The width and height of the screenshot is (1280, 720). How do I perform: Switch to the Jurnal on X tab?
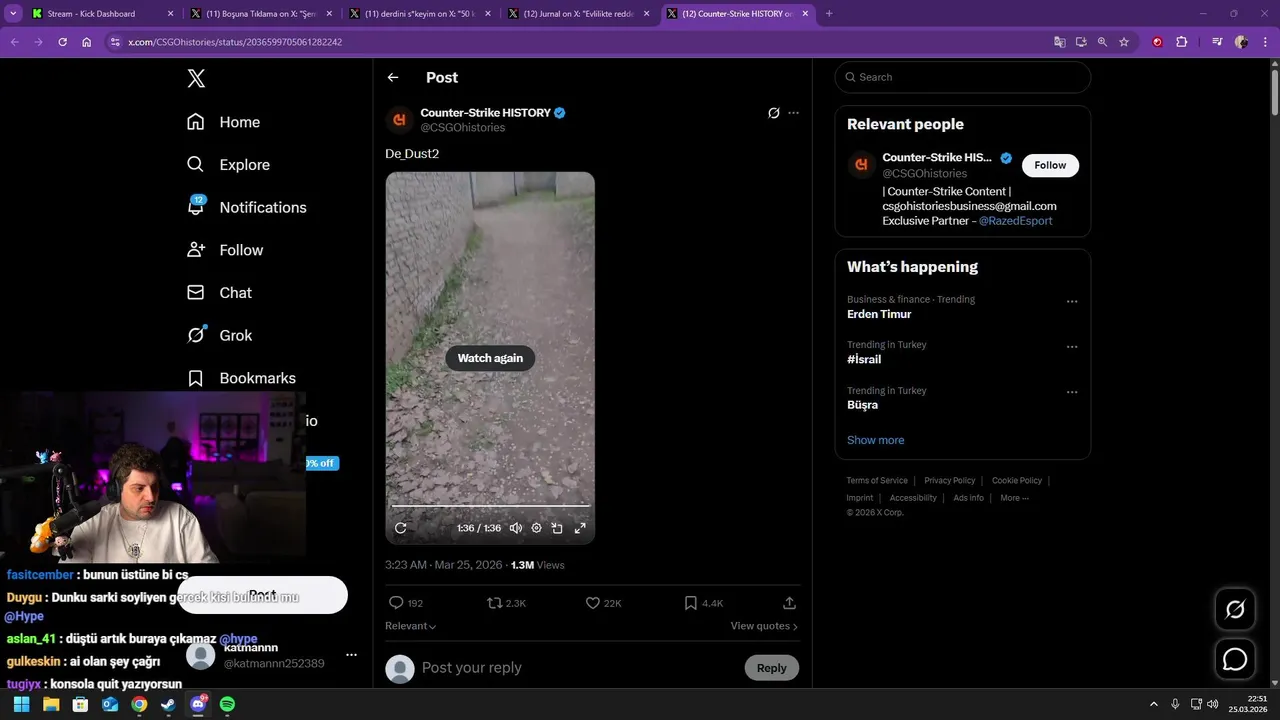579,14
